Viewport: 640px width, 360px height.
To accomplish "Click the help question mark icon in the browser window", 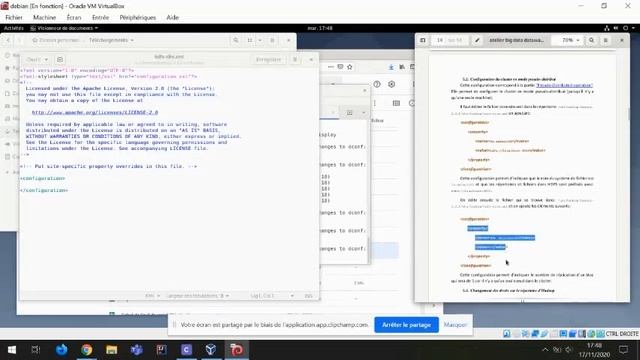I will coord(377,84).
